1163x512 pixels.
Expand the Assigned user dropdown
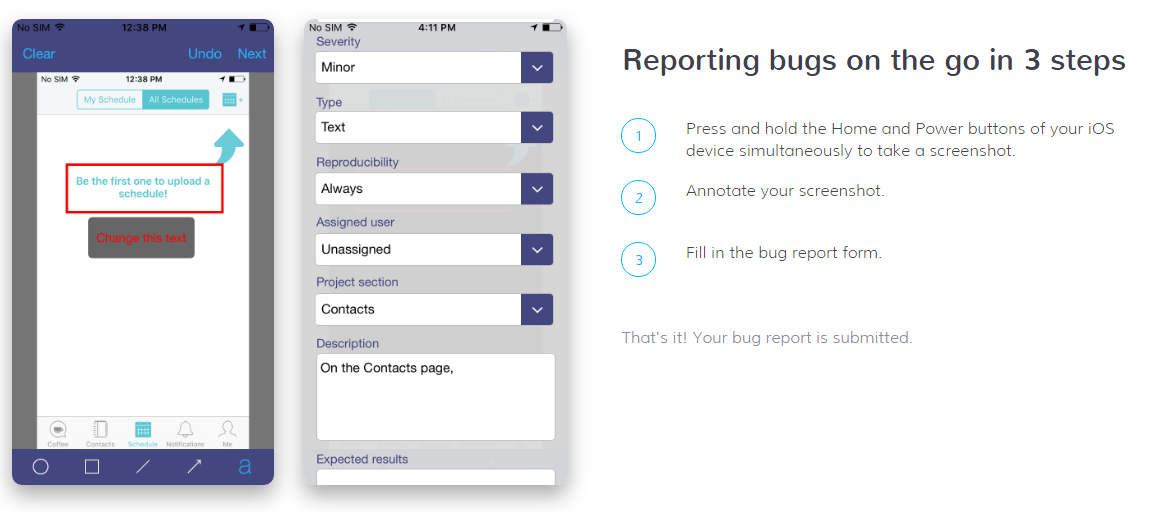click(537, 250)
